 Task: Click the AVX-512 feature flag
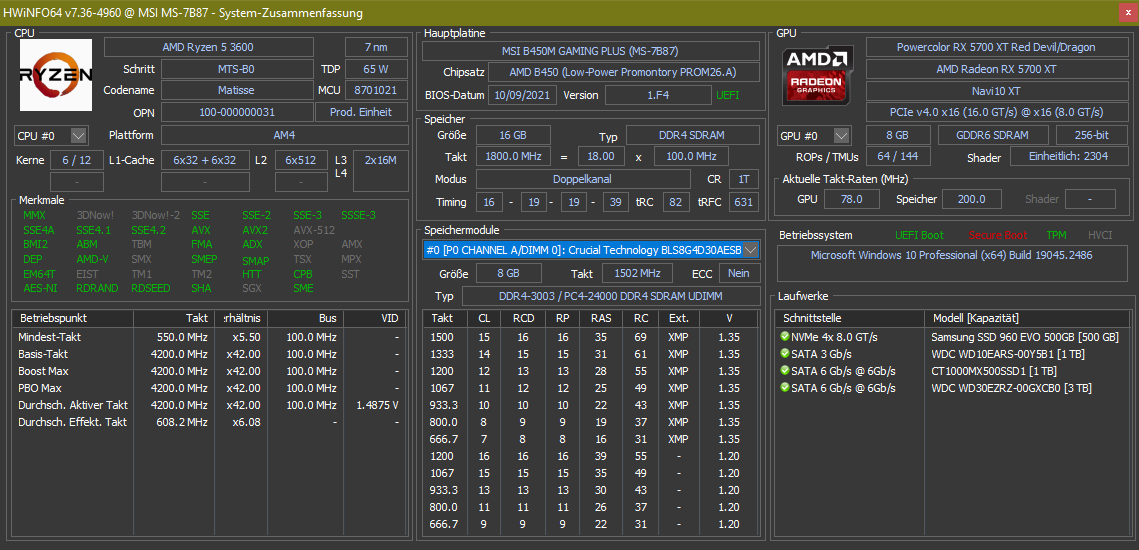click(x=314, y=230)
